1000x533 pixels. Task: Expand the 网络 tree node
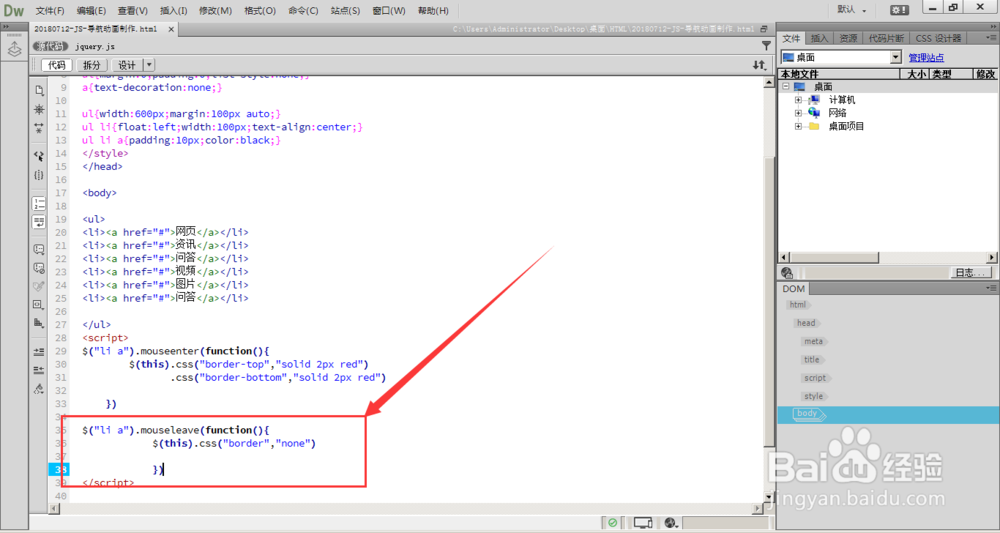point(798,113)
